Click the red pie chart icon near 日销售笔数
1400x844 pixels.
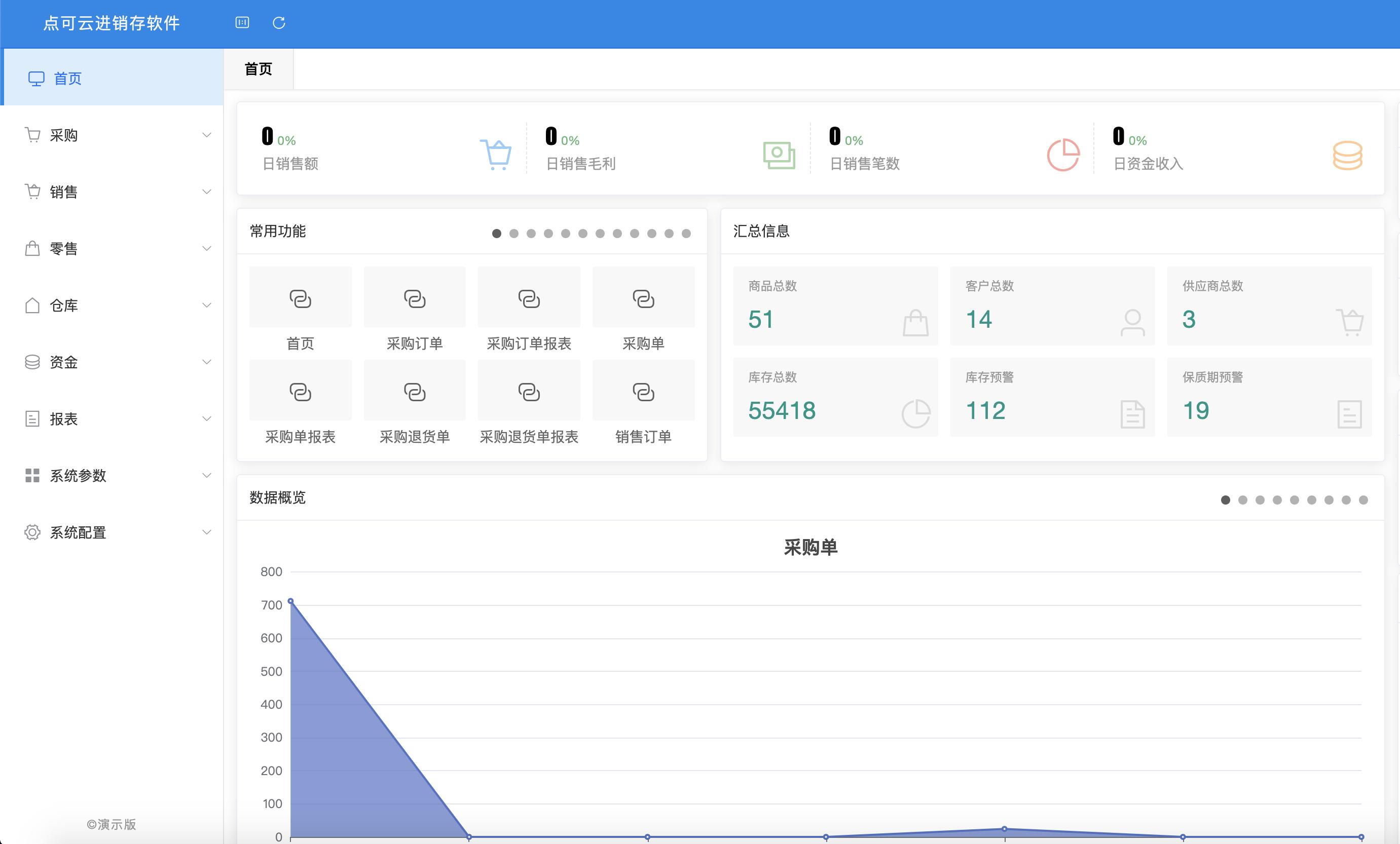pos(1063,154)
